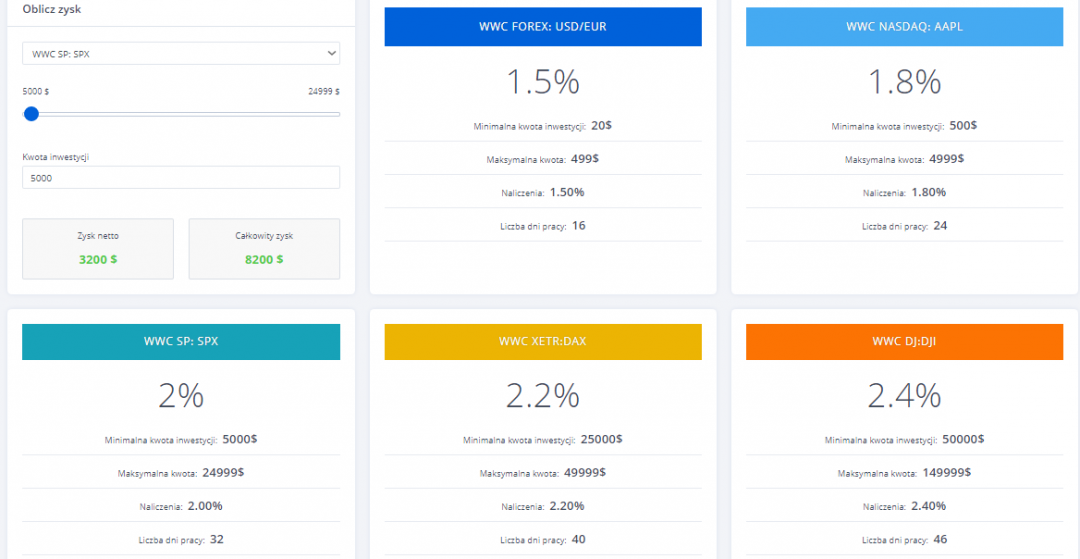
Task: Click the large 2% rate on SPX card
Action: (181, 396)
